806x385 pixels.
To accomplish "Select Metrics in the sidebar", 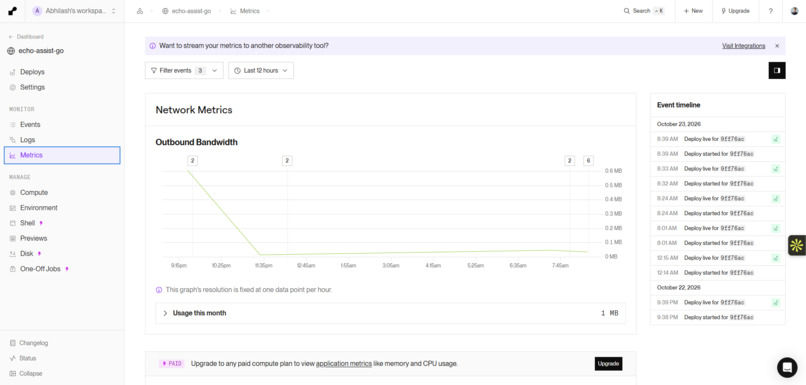I will point(62,155).
